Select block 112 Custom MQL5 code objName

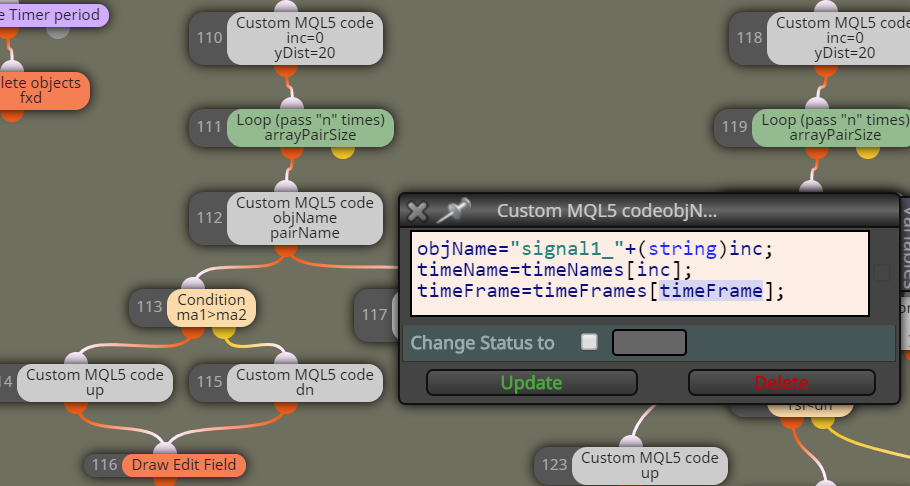[x=305, y=218]
